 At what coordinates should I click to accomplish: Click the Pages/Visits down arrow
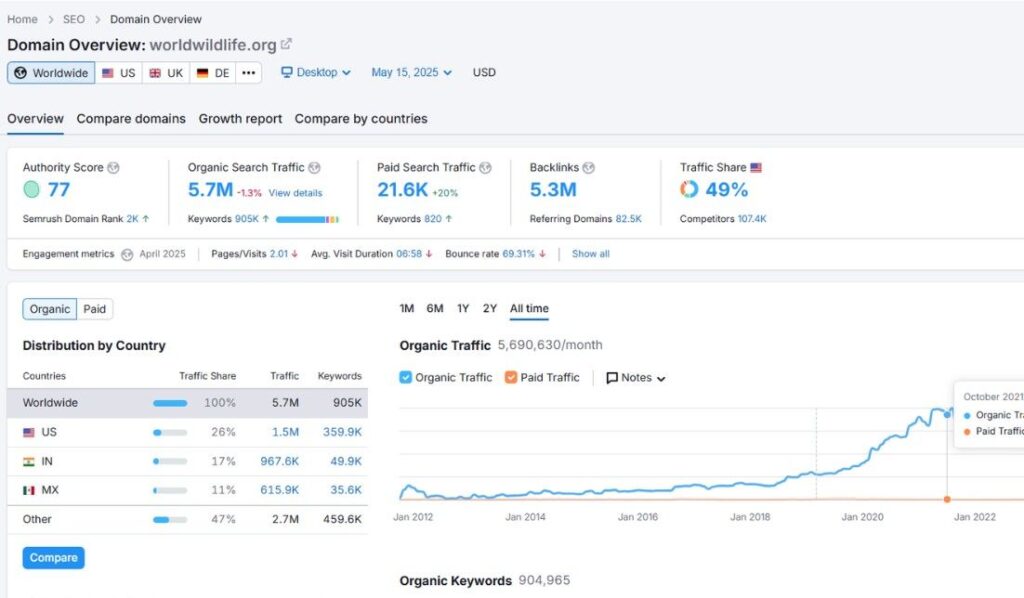coord(295,254)
